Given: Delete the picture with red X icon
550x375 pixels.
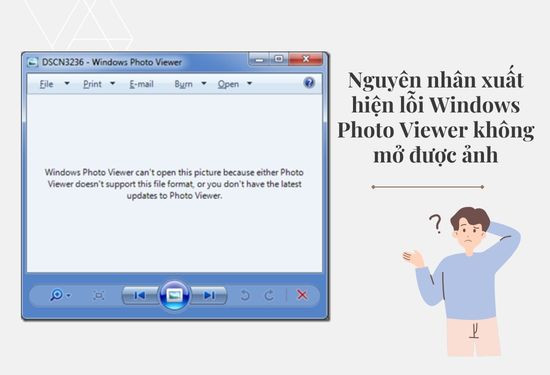Looking at the screenshot, I should pyautogui.click(x=302, y=295).
